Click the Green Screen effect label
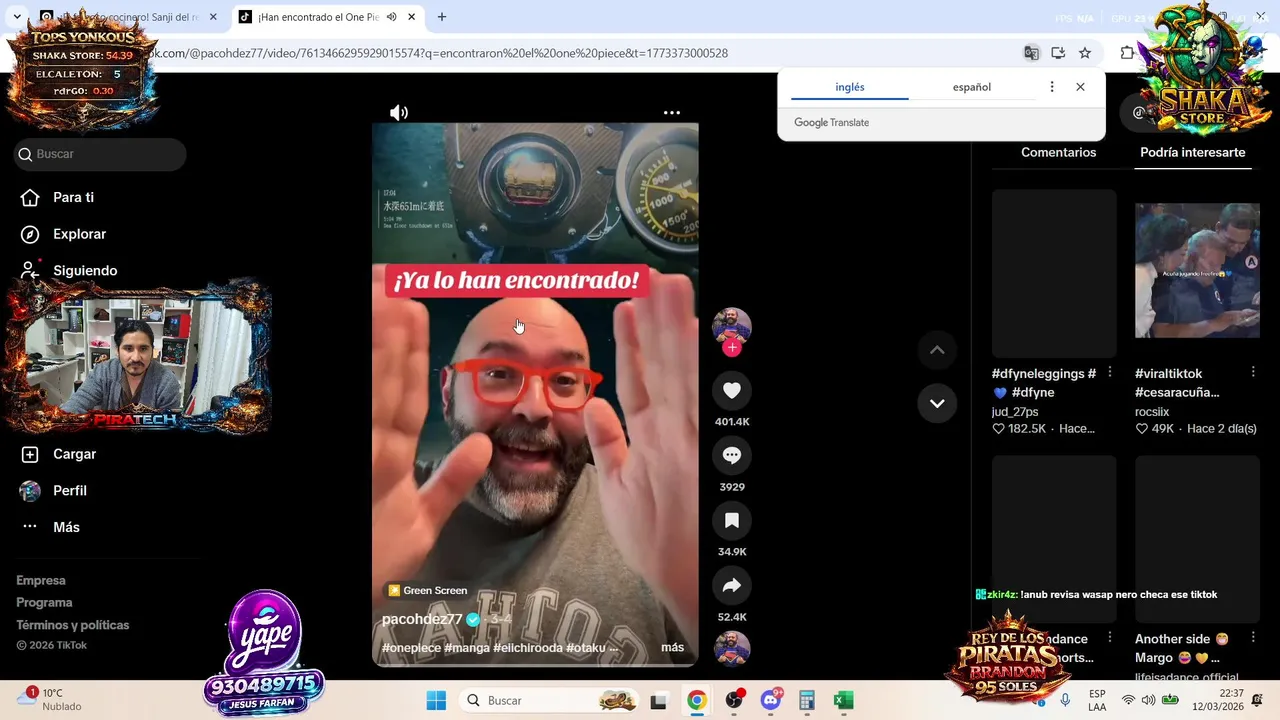The image size is (1280, 720). click(428, 591)
